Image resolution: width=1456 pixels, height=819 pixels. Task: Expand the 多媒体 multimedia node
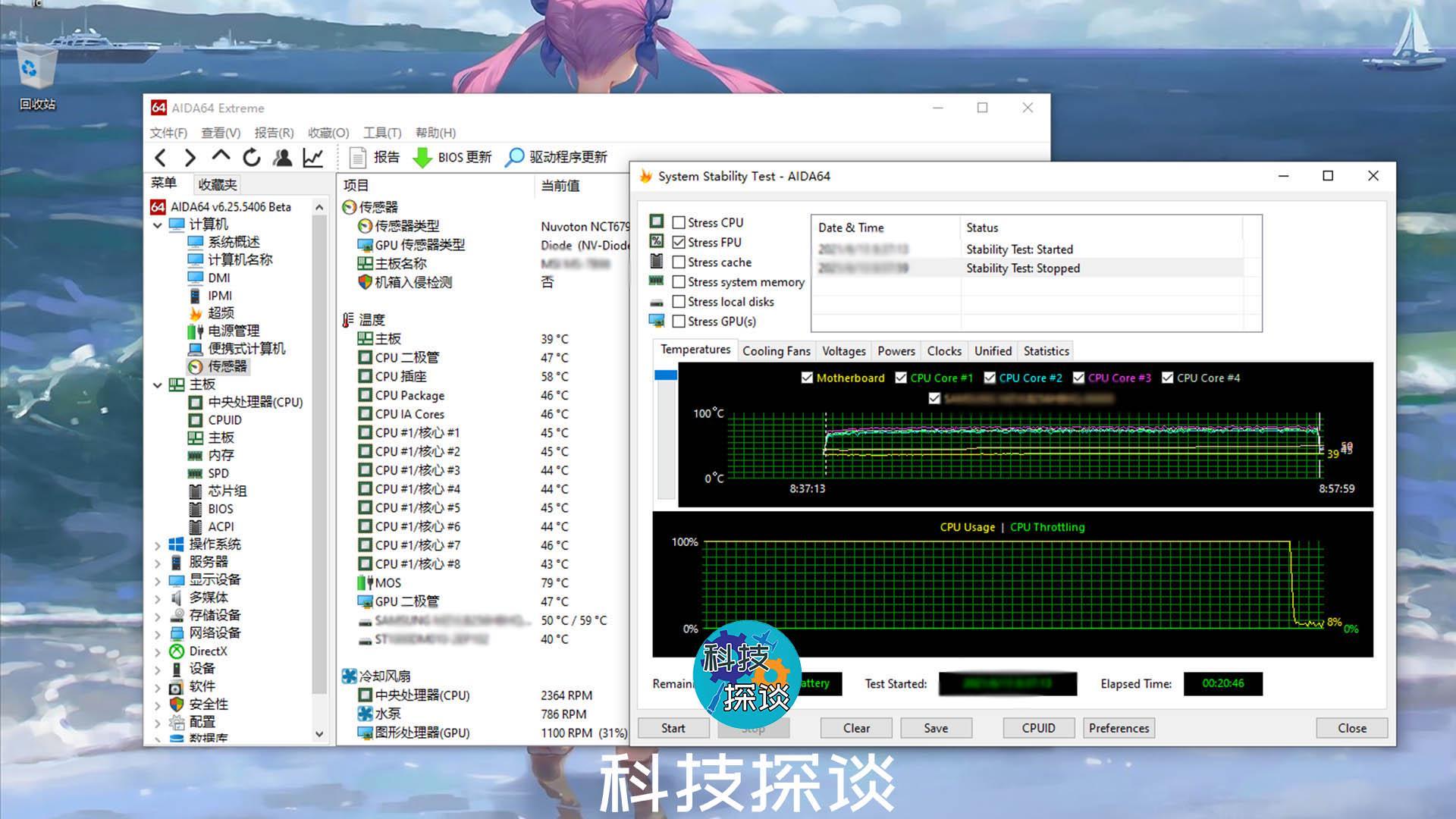pyautogui.click(x=158, y=598)
